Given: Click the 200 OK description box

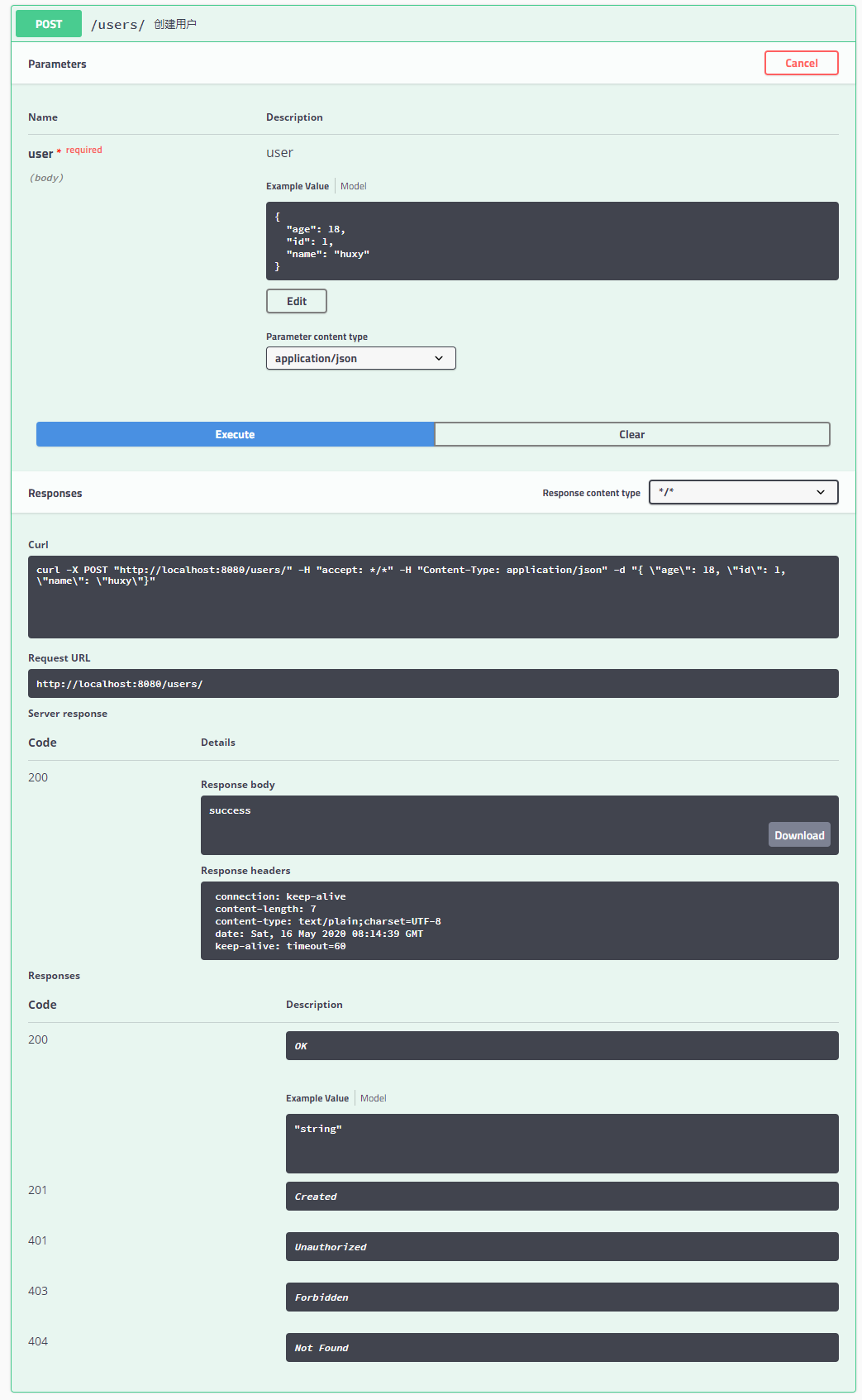Looking at the screenshot, I should [x=562, y=1046].
